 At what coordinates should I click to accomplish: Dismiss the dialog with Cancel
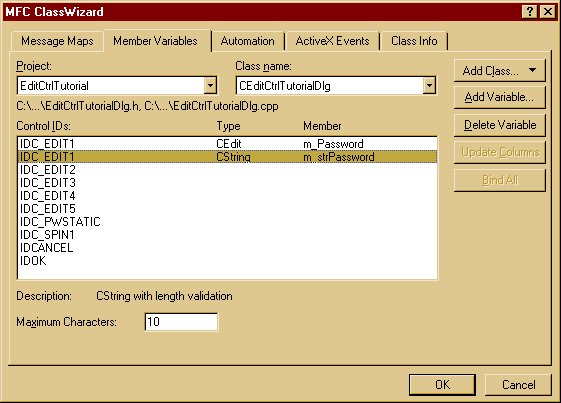(518, 384)
